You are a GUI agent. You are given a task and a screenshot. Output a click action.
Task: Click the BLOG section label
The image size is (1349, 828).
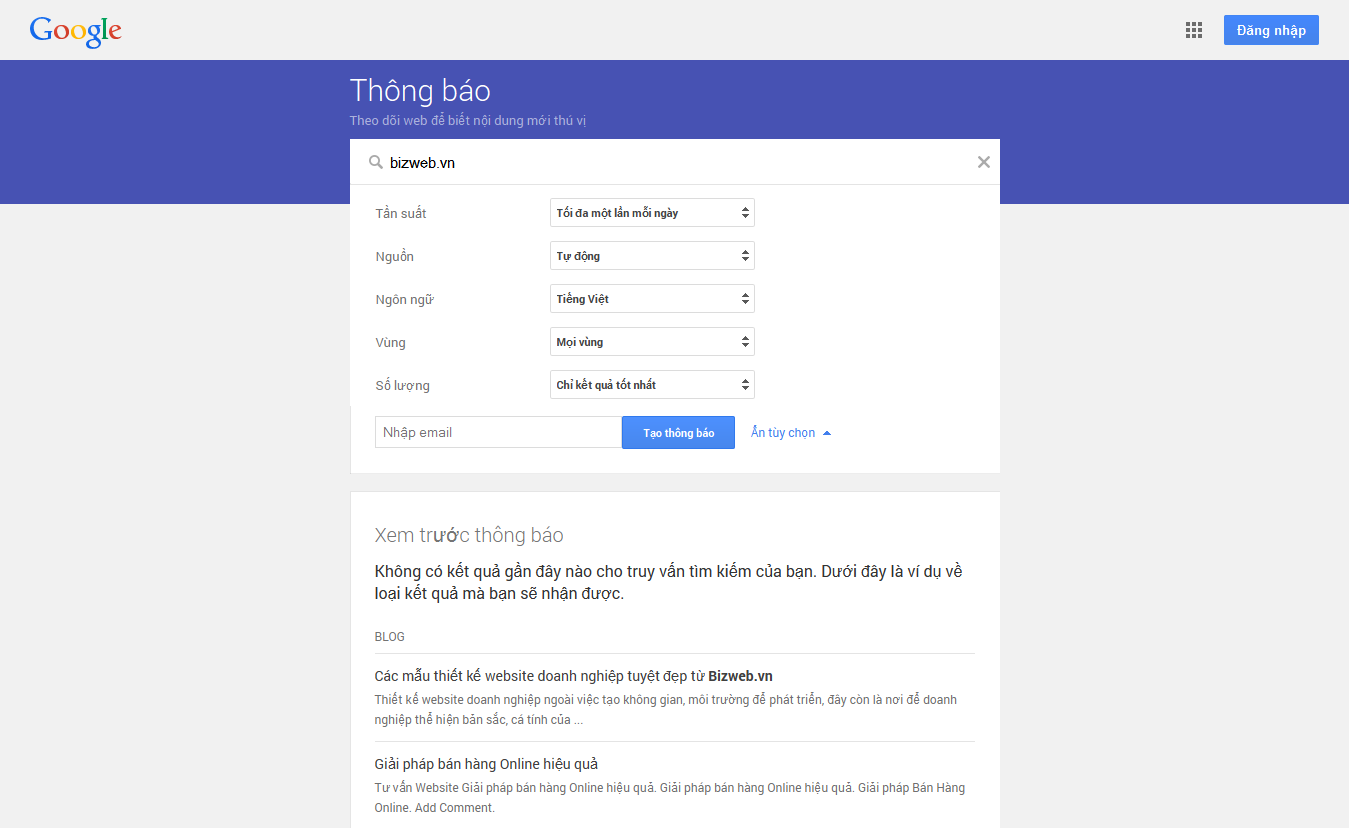(390, 637)
